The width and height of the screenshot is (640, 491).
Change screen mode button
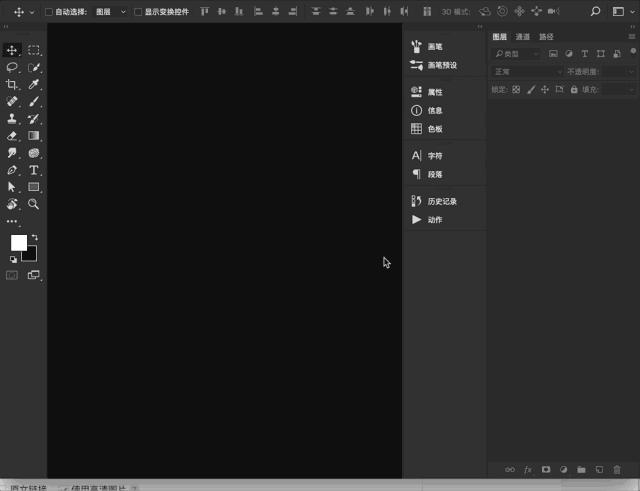click(33, 275)
